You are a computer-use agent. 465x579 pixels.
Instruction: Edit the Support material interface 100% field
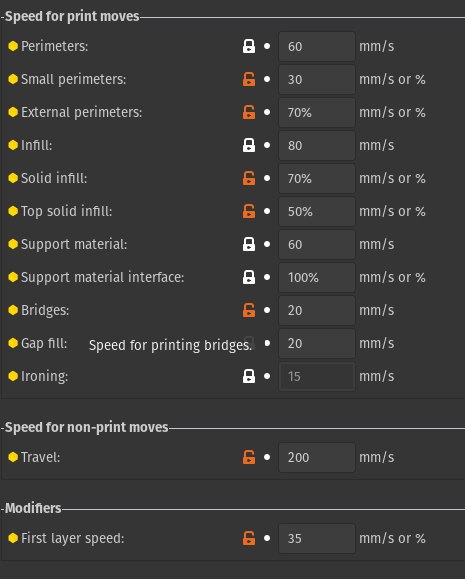pyautogui.click(x=317, y=277)
